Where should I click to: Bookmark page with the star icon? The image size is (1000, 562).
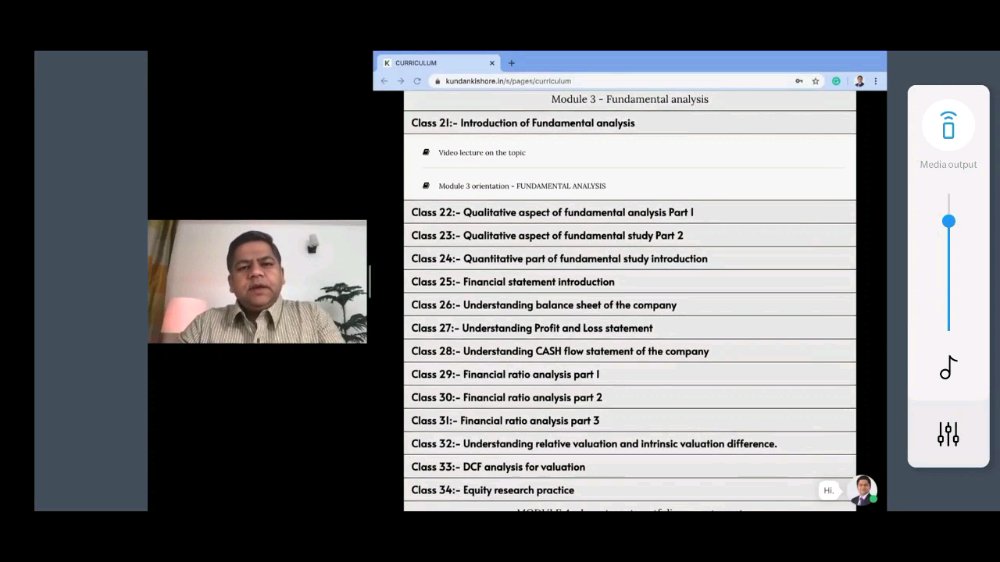pyautogui.click(x=815, y=81)
